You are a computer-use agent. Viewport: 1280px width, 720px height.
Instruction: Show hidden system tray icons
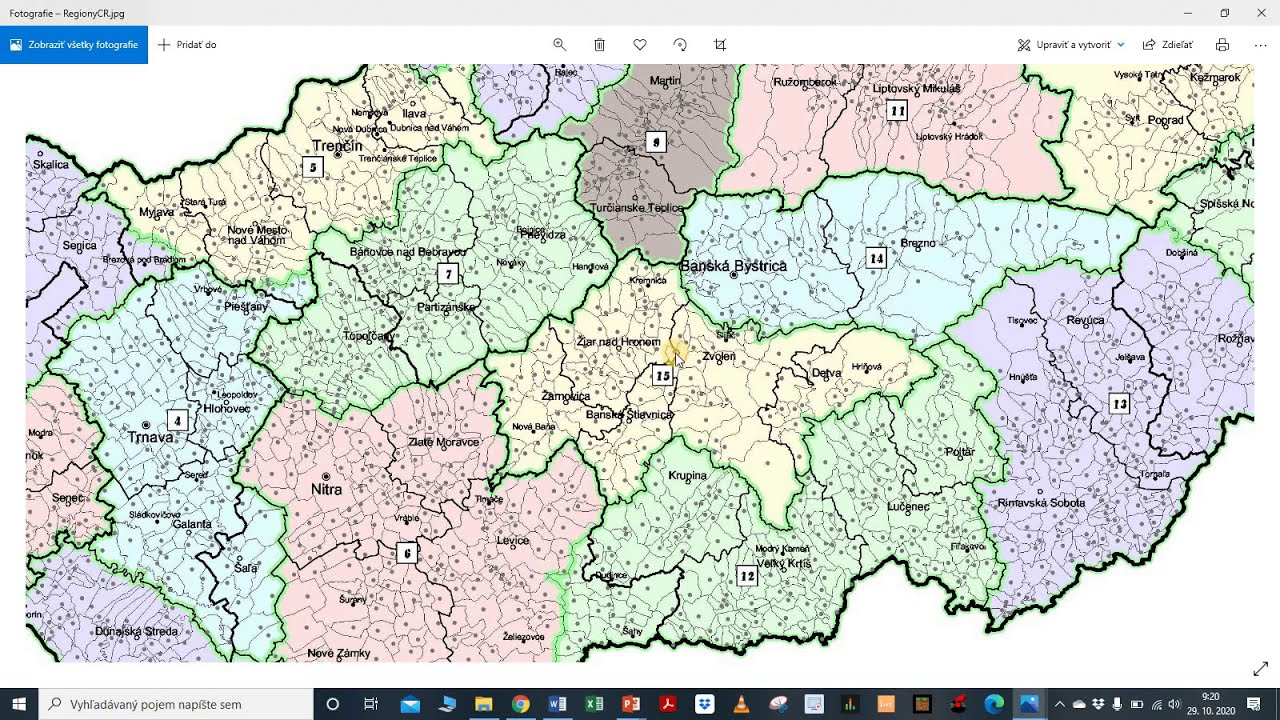point(1060,704)
